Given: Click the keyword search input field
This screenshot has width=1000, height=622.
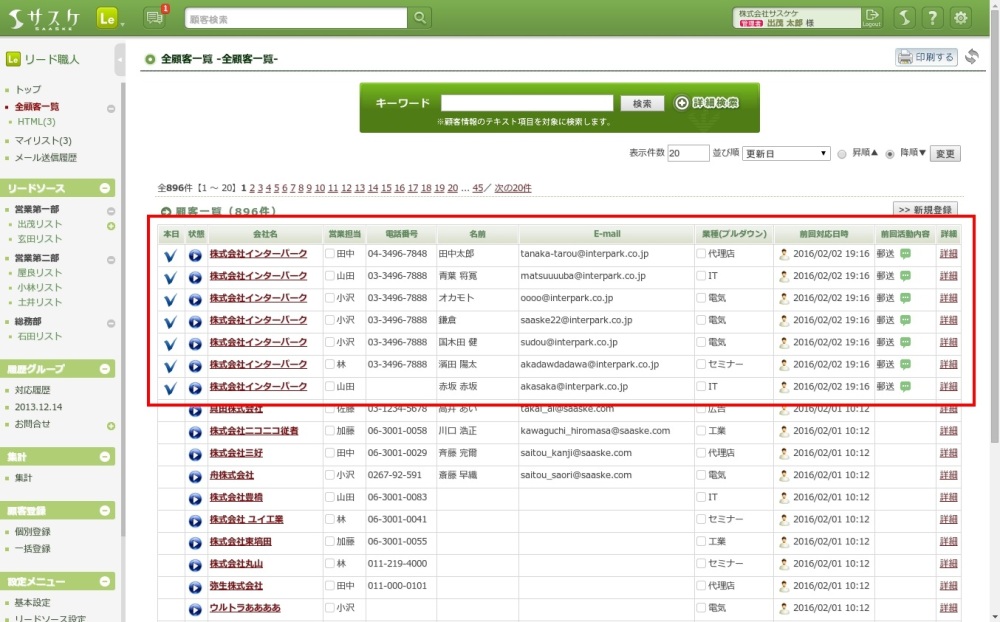Looking at the screenshot, I should point(526,103).
